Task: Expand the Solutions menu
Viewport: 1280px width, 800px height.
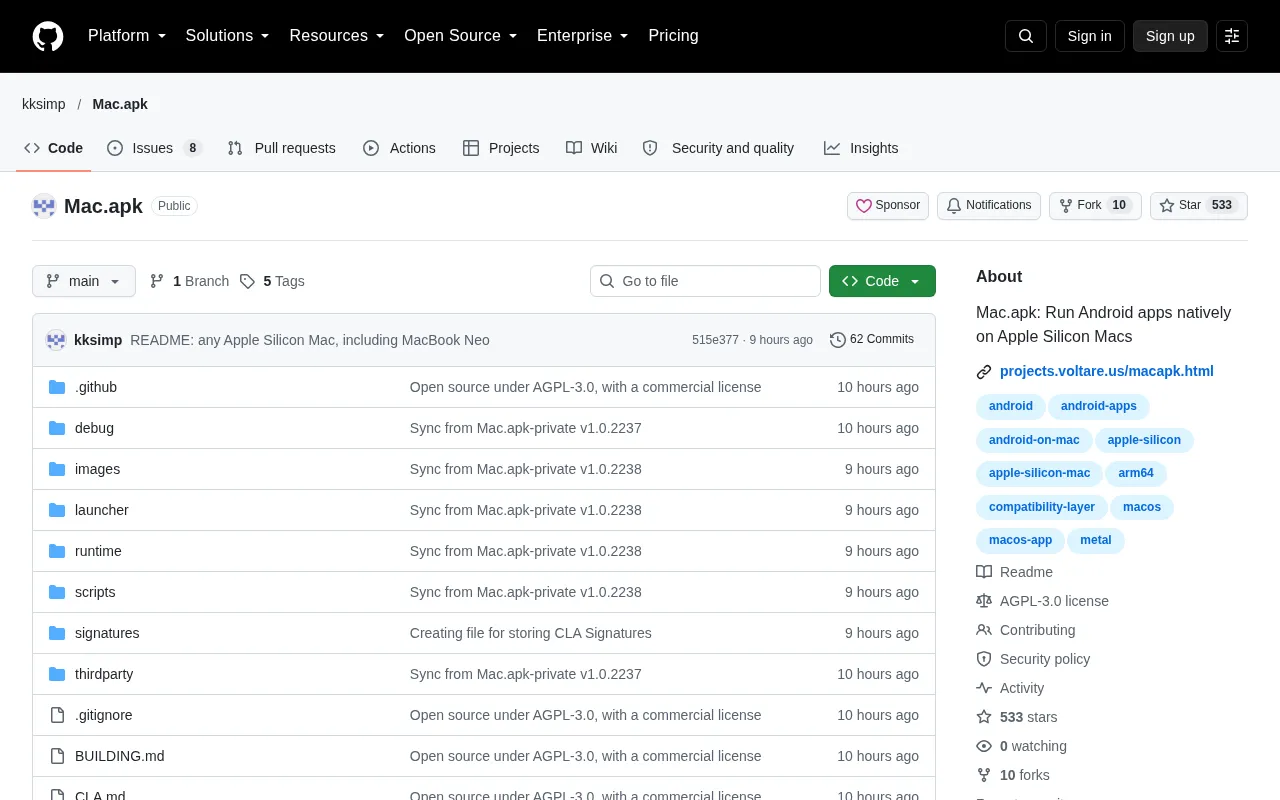Action: tap(228, 36)
